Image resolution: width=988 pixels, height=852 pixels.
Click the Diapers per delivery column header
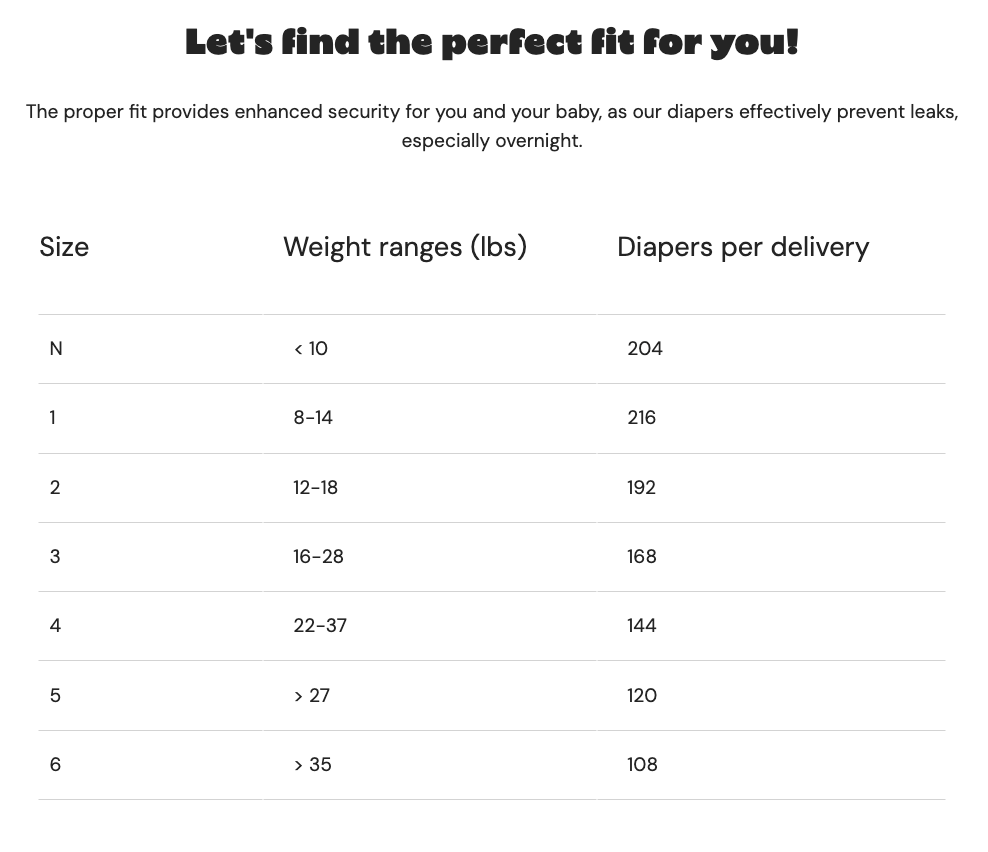[x=743, y=246]
